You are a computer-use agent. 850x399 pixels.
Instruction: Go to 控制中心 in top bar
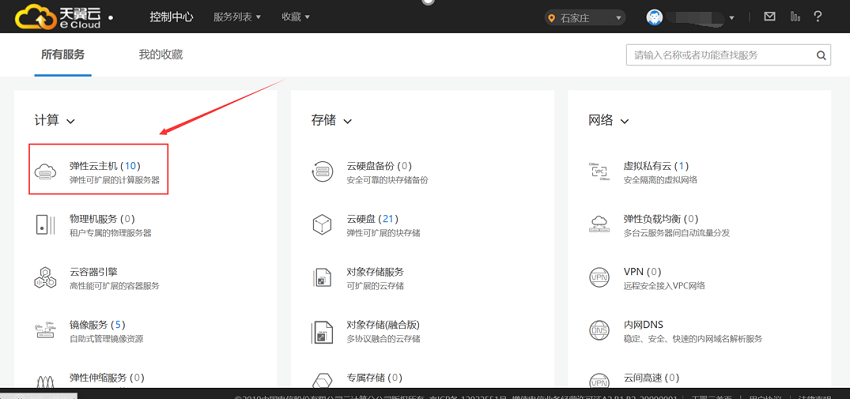coord(171,17)
